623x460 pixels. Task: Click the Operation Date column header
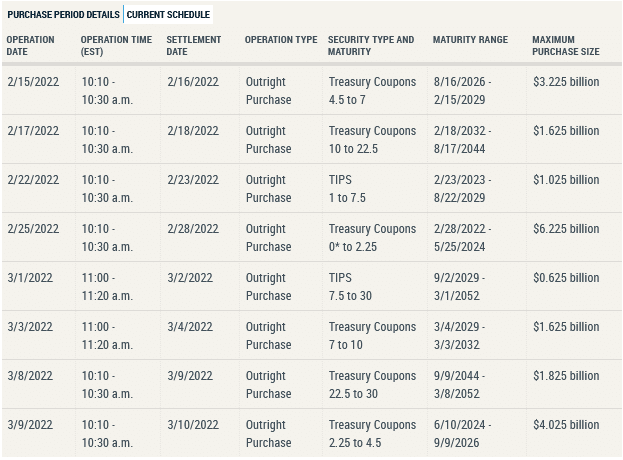[x=32, y=45]
